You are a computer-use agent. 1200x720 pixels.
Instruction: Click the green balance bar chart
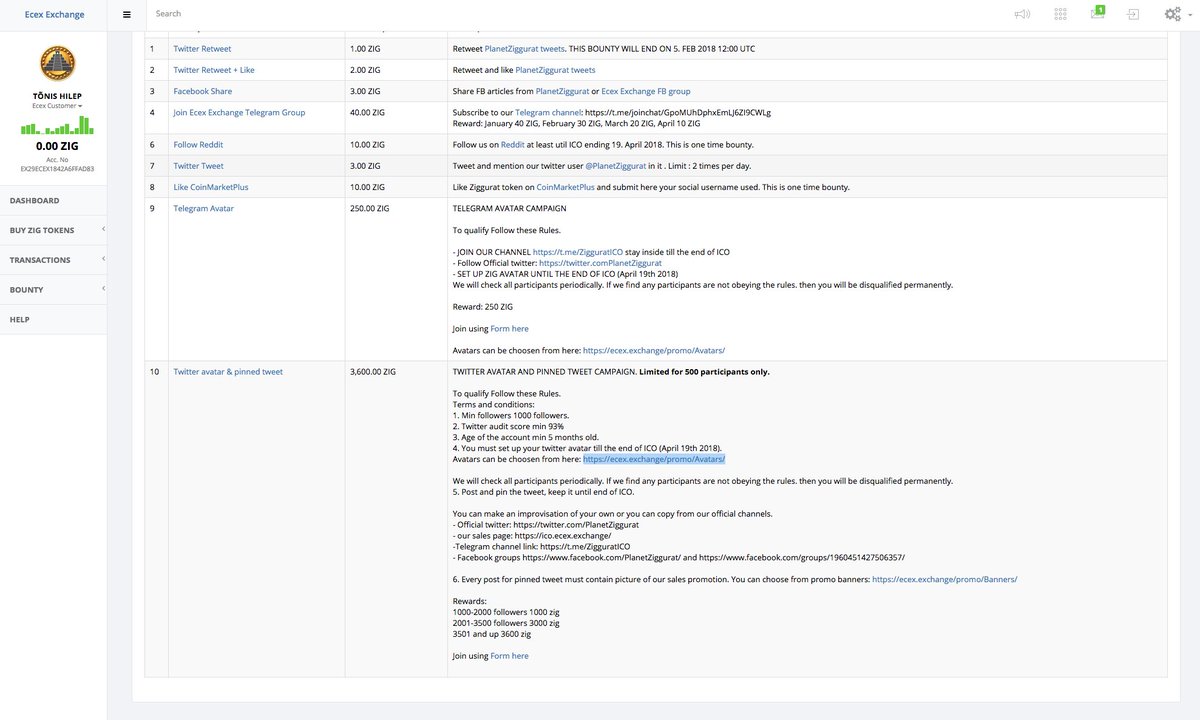click(58, 125)
